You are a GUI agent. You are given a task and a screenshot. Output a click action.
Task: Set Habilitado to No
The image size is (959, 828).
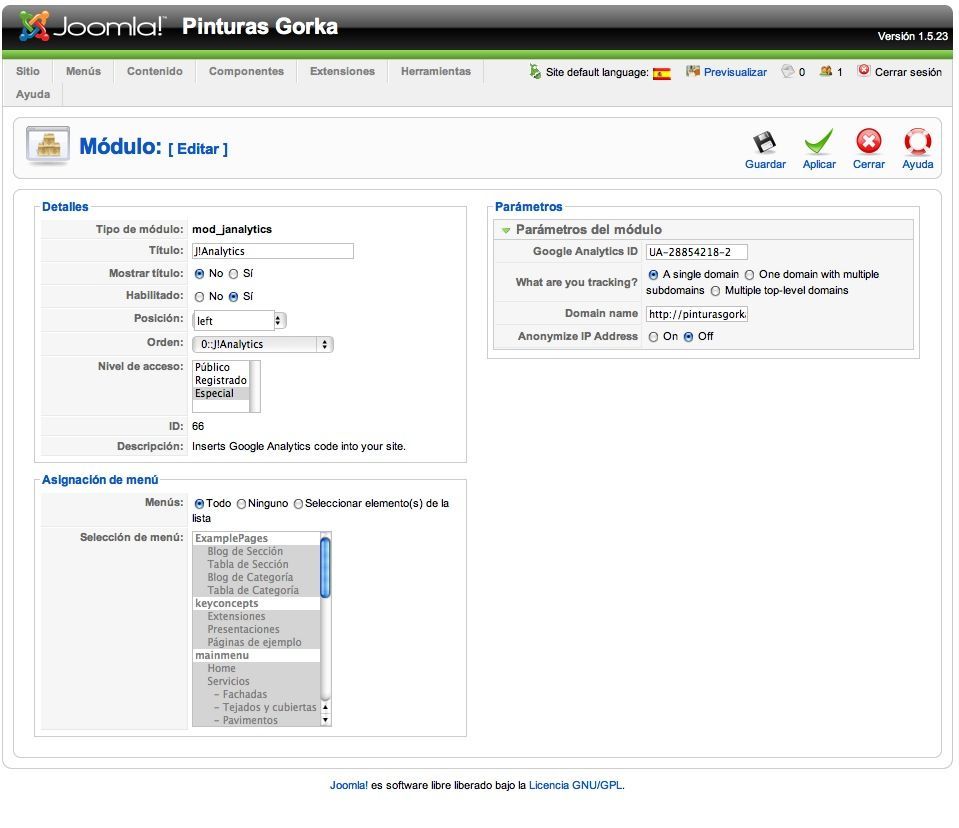(199, 297)
